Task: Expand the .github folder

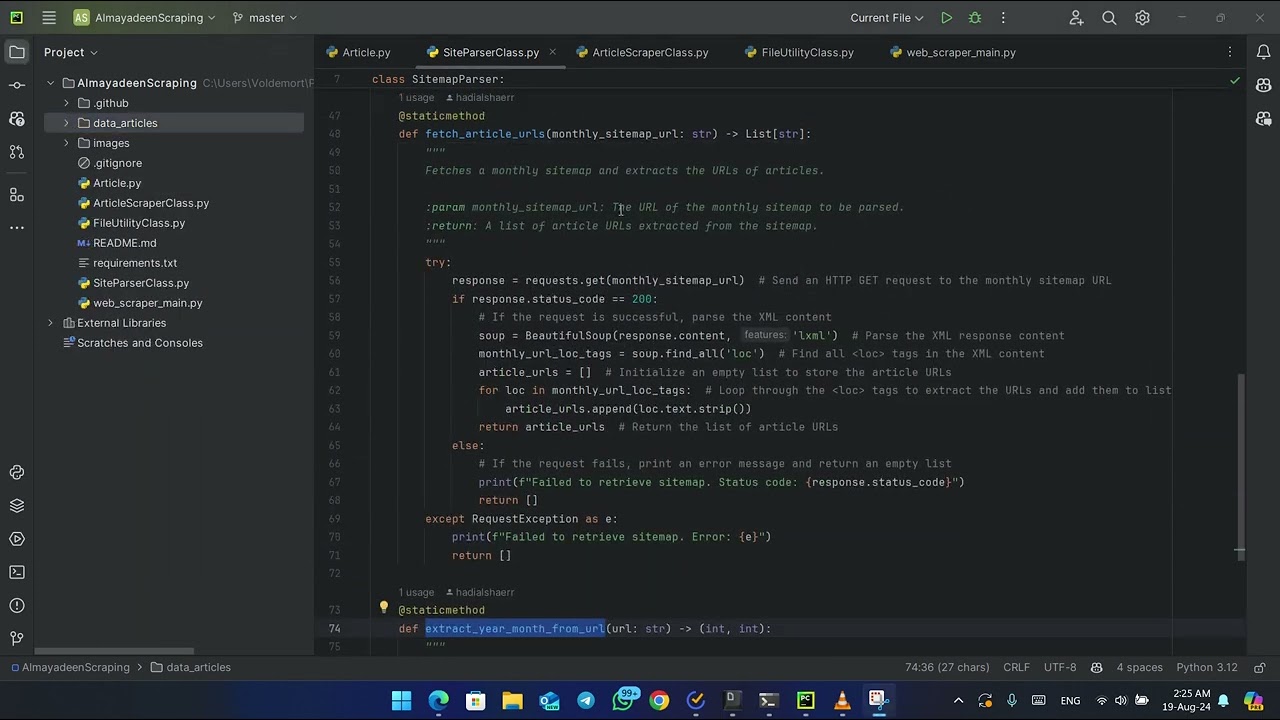Action: [66, 103]
